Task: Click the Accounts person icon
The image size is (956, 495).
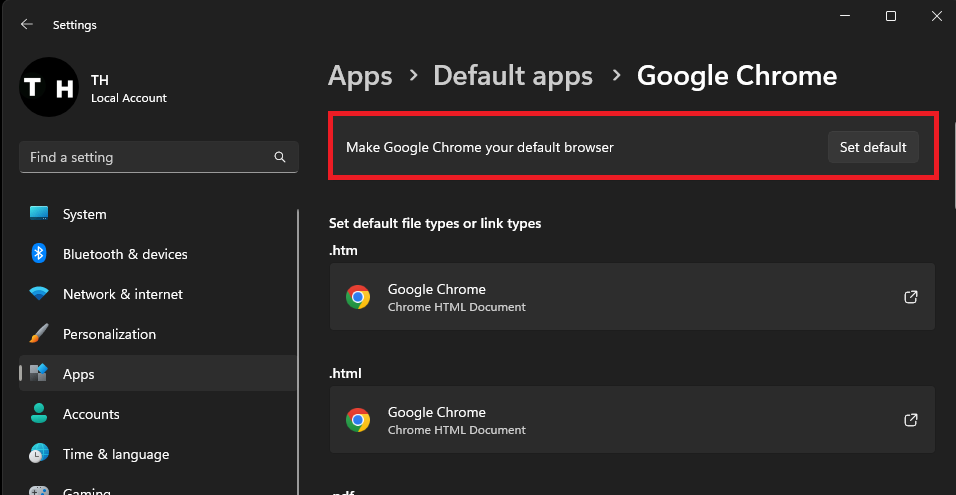Action: click(x=39, y=414)
